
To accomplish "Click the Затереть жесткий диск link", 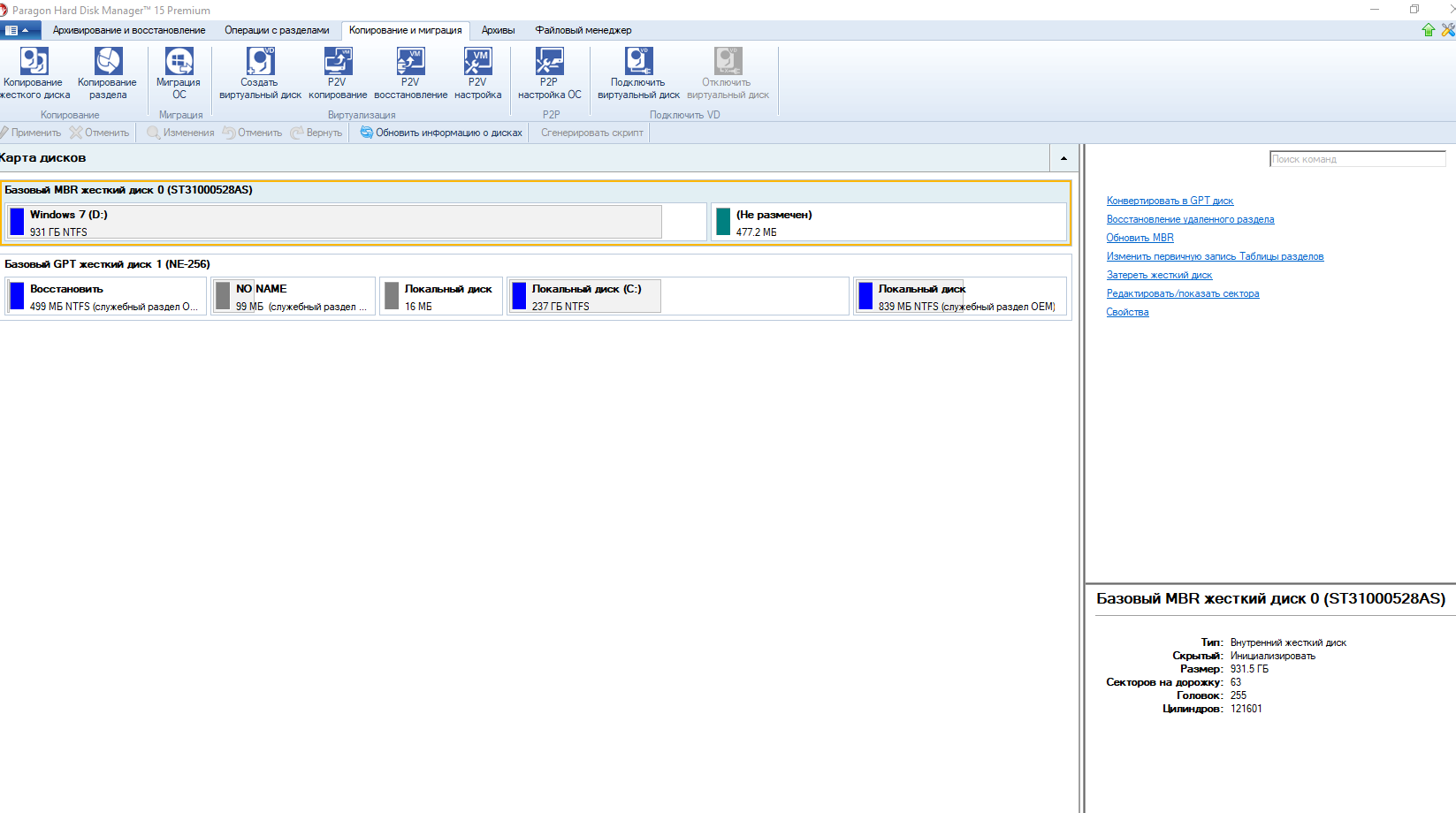I will click(x=1159, y=275).
